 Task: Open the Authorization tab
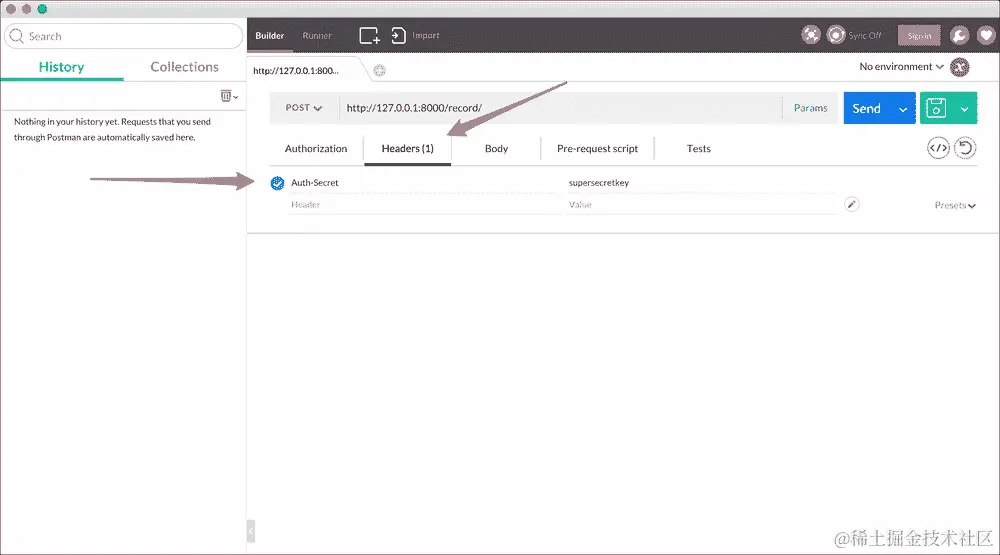(x=316, y=149)
